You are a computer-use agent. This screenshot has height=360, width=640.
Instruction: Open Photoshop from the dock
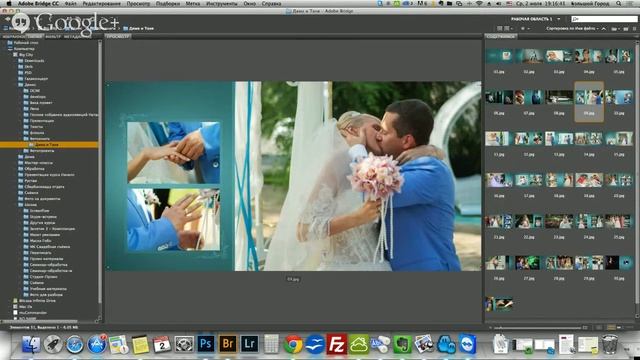click(206, 344)
